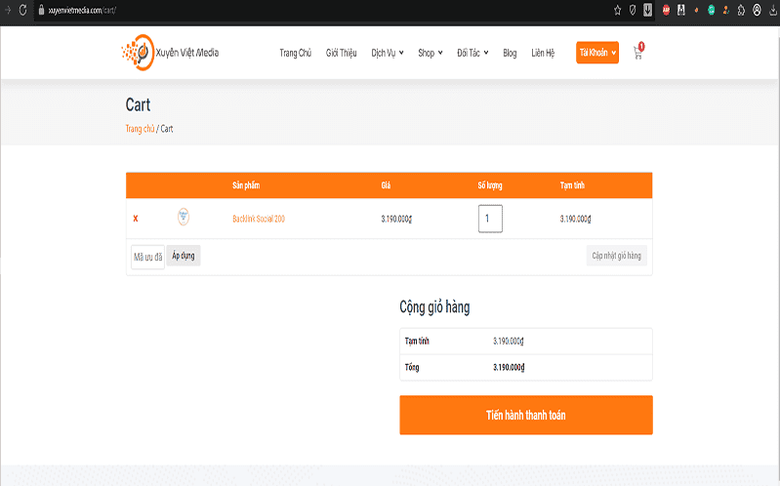The image size is (780, 486).
Task: Open Liên Hệ menu item
Action: tap(543, 53)
